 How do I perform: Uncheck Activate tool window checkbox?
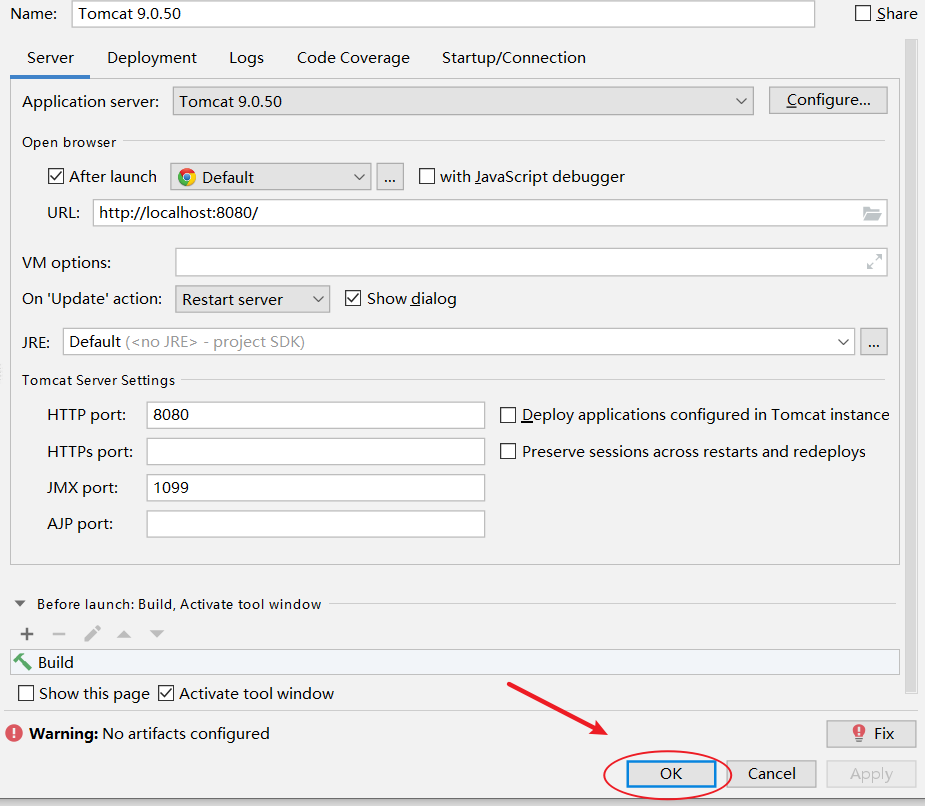[x=166, y=693]
